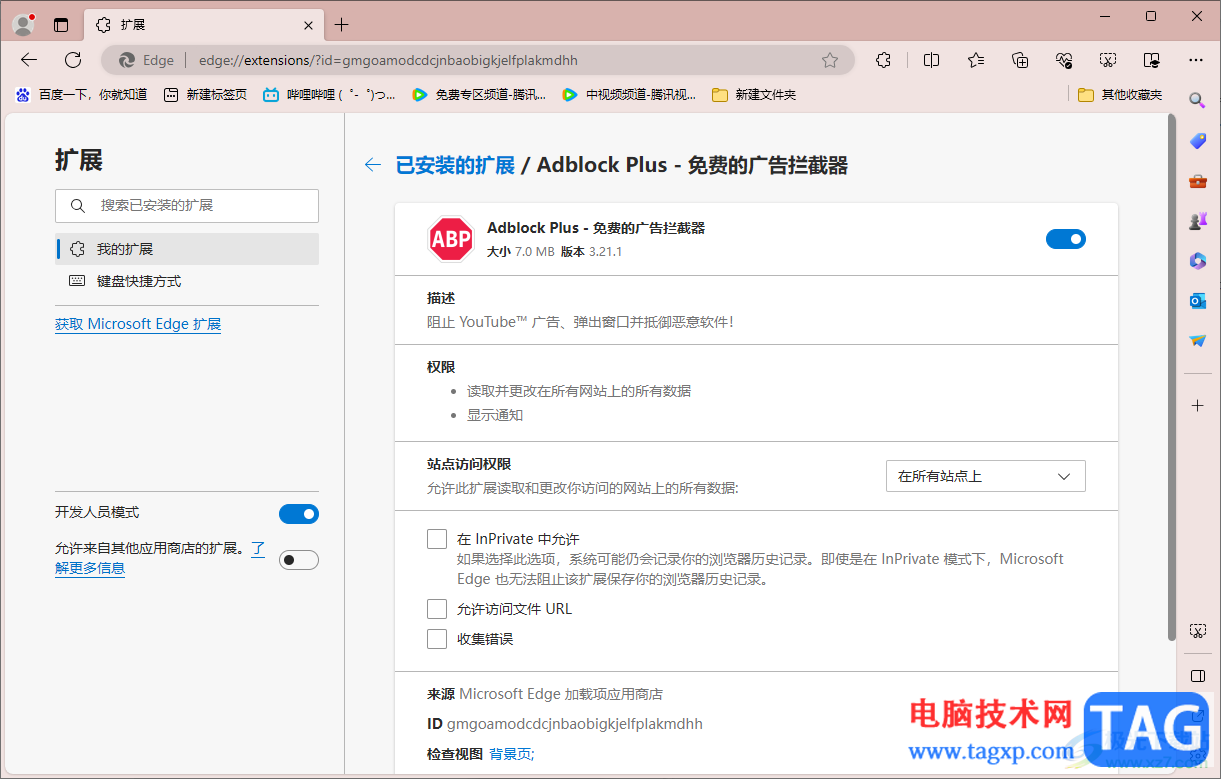Open the tab actions menu icon
This screenshot has height=779, width=1221.
point(61,24)
